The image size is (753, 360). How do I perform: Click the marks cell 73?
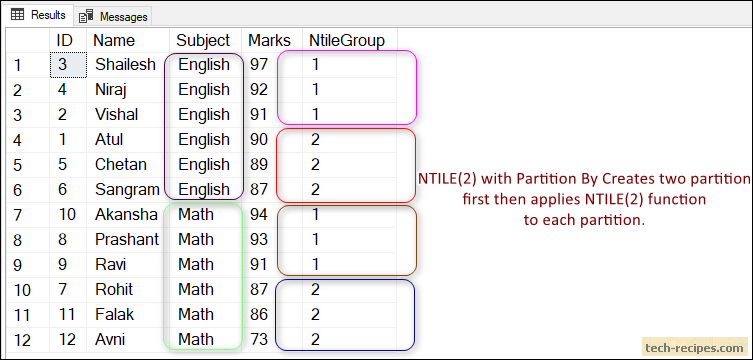tap(272, 339)
